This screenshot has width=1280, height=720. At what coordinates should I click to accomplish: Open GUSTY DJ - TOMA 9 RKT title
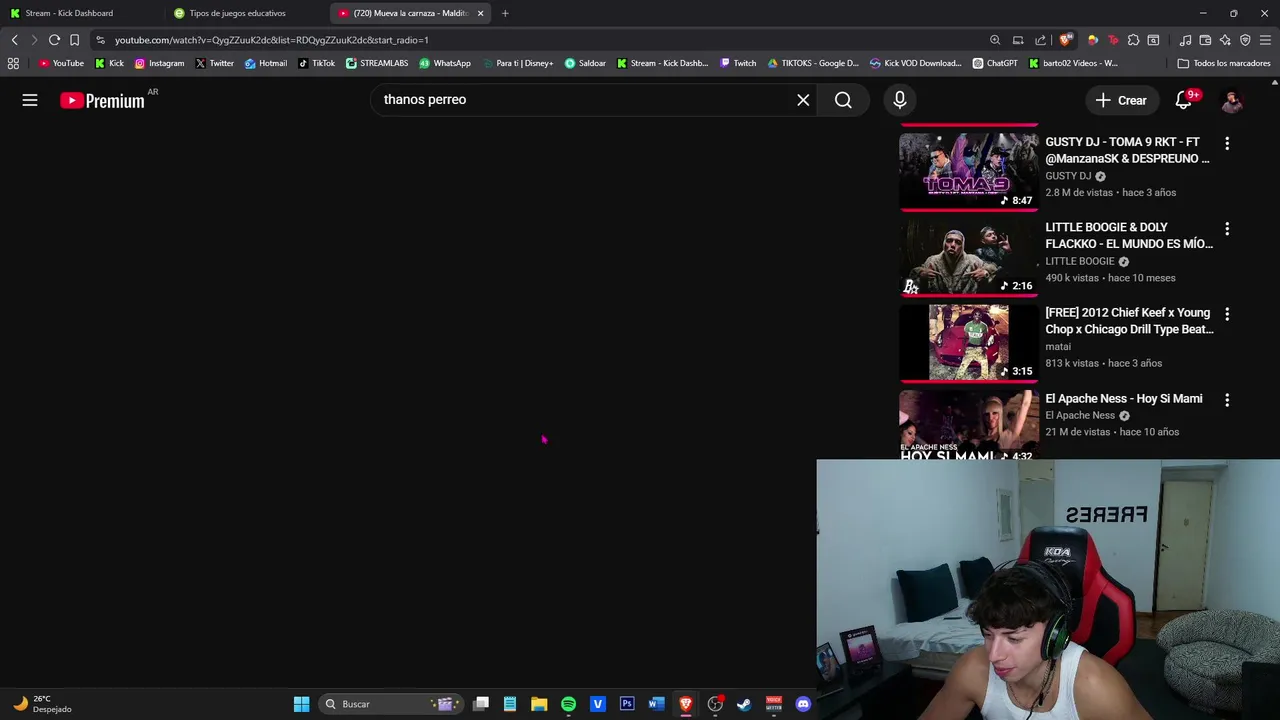tap(1127, 150)
